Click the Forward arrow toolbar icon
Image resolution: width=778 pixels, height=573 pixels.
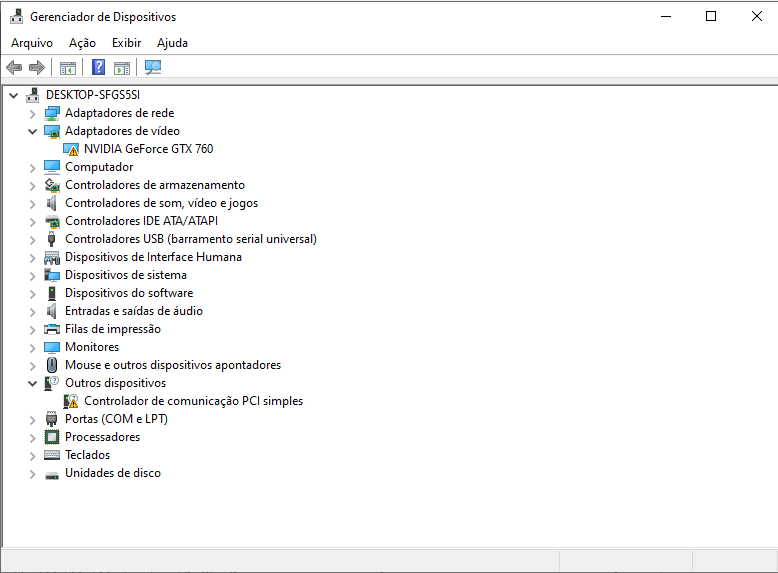click(37, 67)
